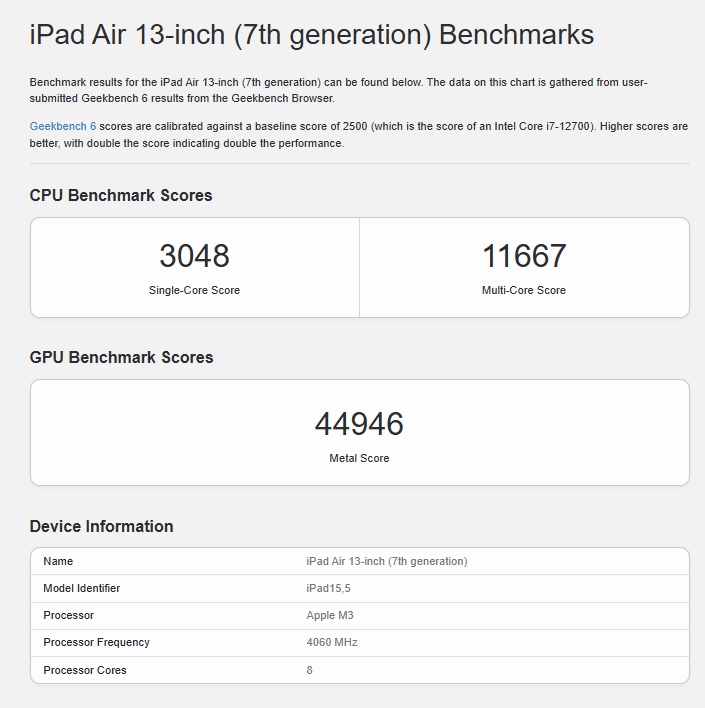Click the Processor Frequency row label
Viewport: 705px width, 708px height.
point(96,642)
